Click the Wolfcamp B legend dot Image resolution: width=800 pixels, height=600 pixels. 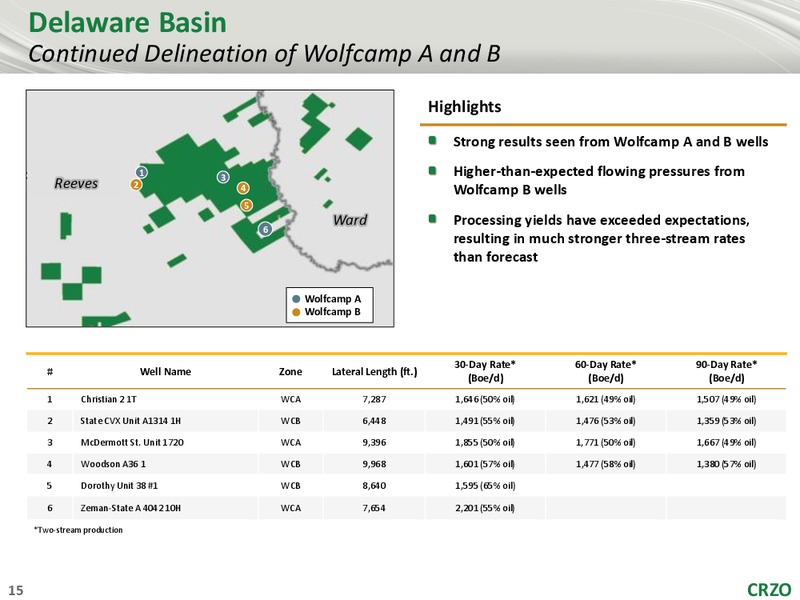coord(296,312)
